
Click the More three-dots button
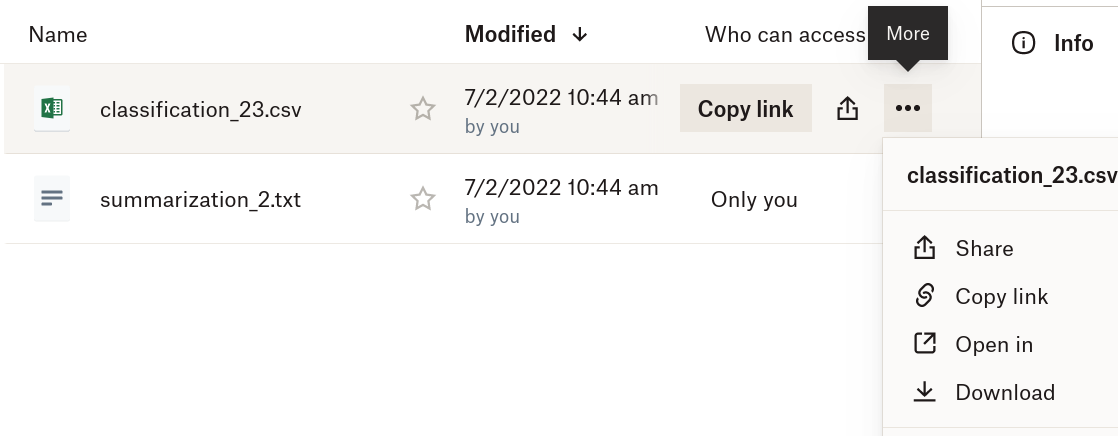click(907, 108)
